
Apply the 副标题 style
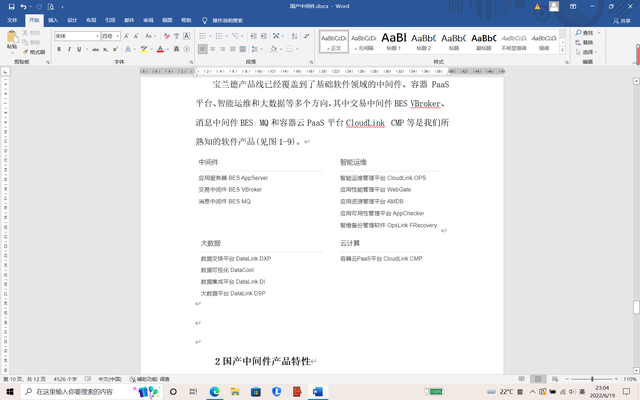click(484, 42)
